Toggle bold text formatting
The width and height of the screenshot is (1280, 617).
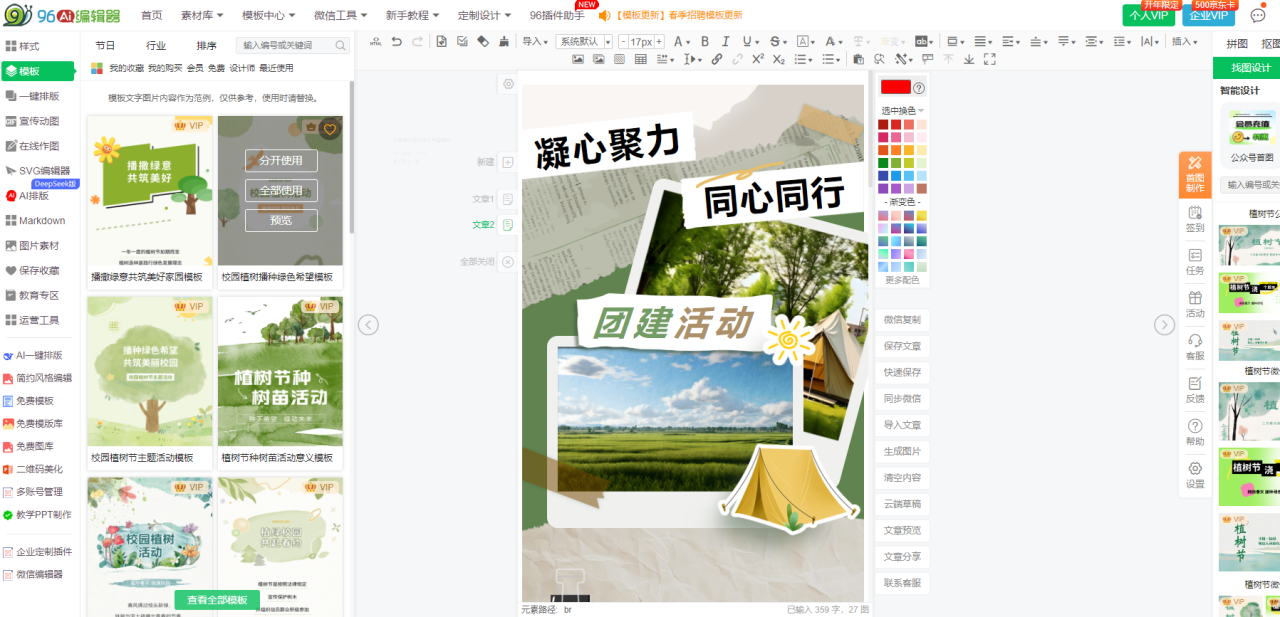[x=705, y=41]
